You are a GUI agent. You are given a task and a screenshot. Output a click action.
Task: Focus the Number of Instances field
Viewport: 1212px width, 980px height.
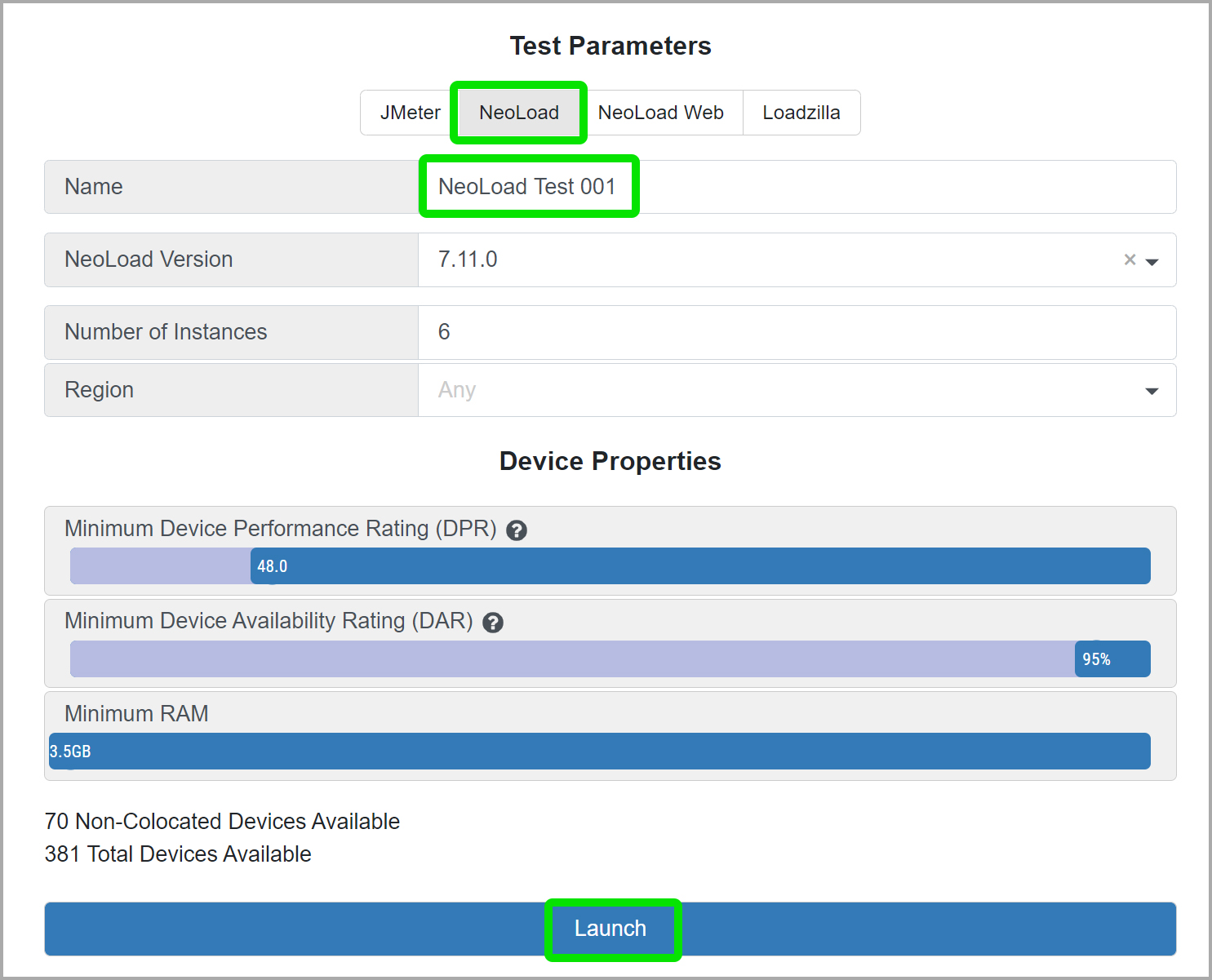click(x=797, y=332)
